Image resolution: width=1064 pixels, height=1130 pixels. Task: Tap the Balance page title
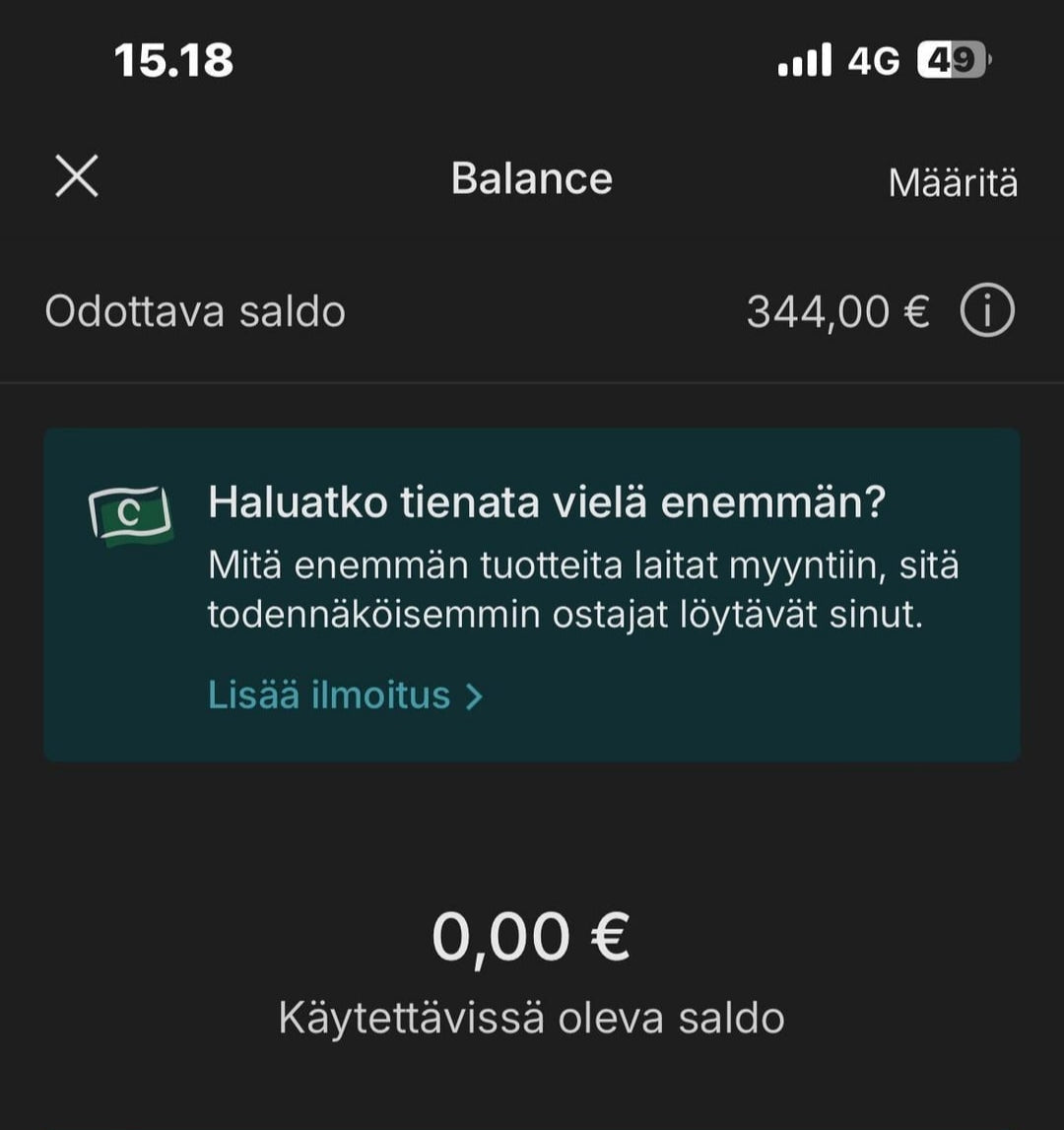pyautogui.click(x=531, y=178)
